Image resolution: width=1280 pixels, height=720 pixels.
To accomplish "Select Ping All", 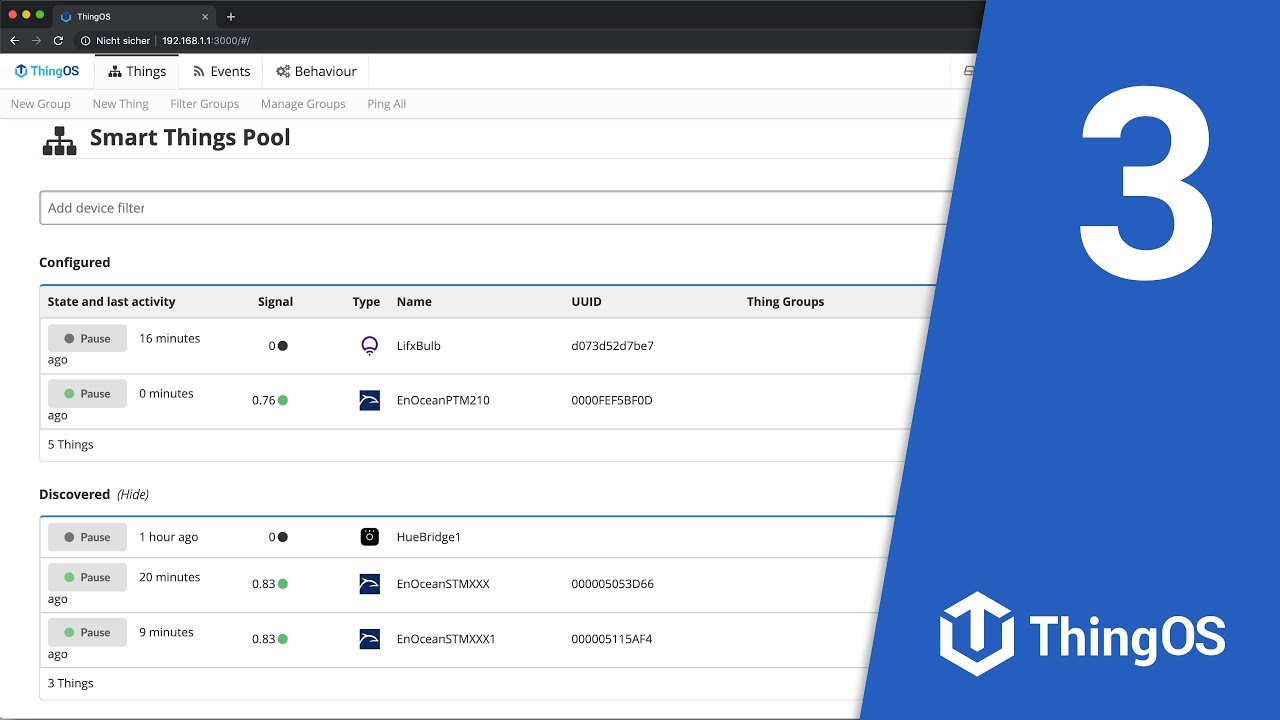I will pyautogui.click(x=386, y=104).
